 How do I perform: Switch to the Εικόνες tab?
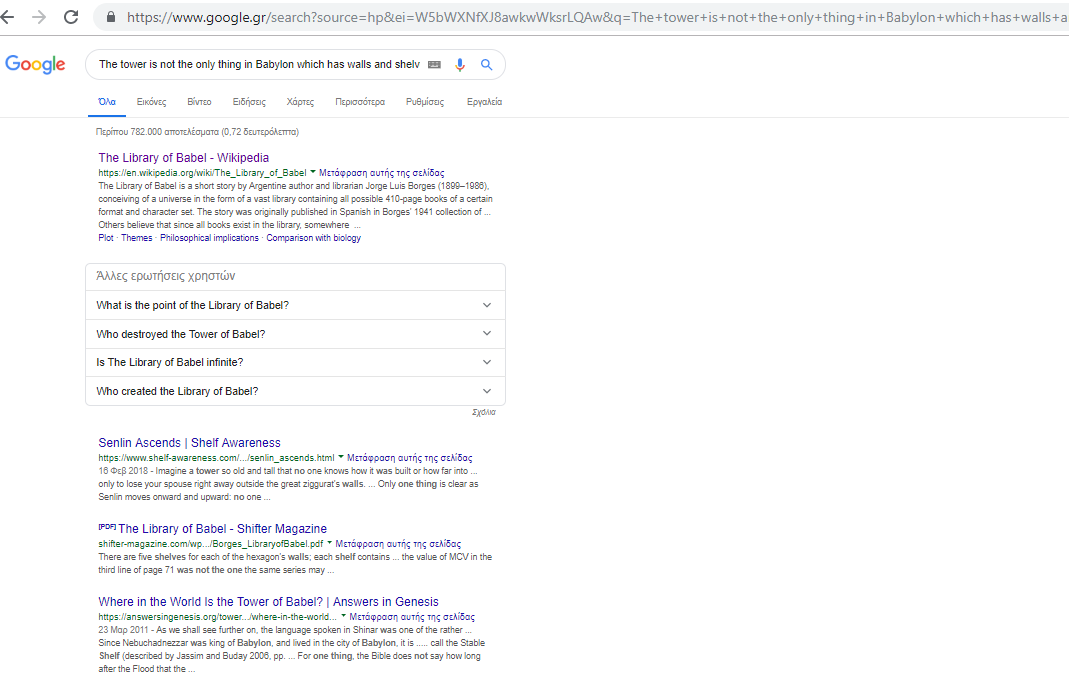pos(151,102)
